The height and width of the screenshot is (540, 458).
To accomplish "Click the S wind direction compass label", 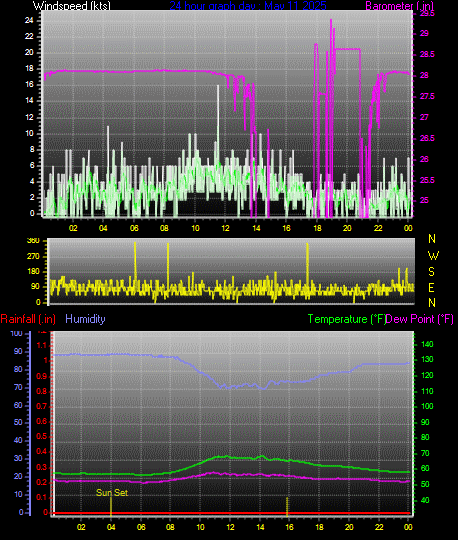I will tap(431, 272).
